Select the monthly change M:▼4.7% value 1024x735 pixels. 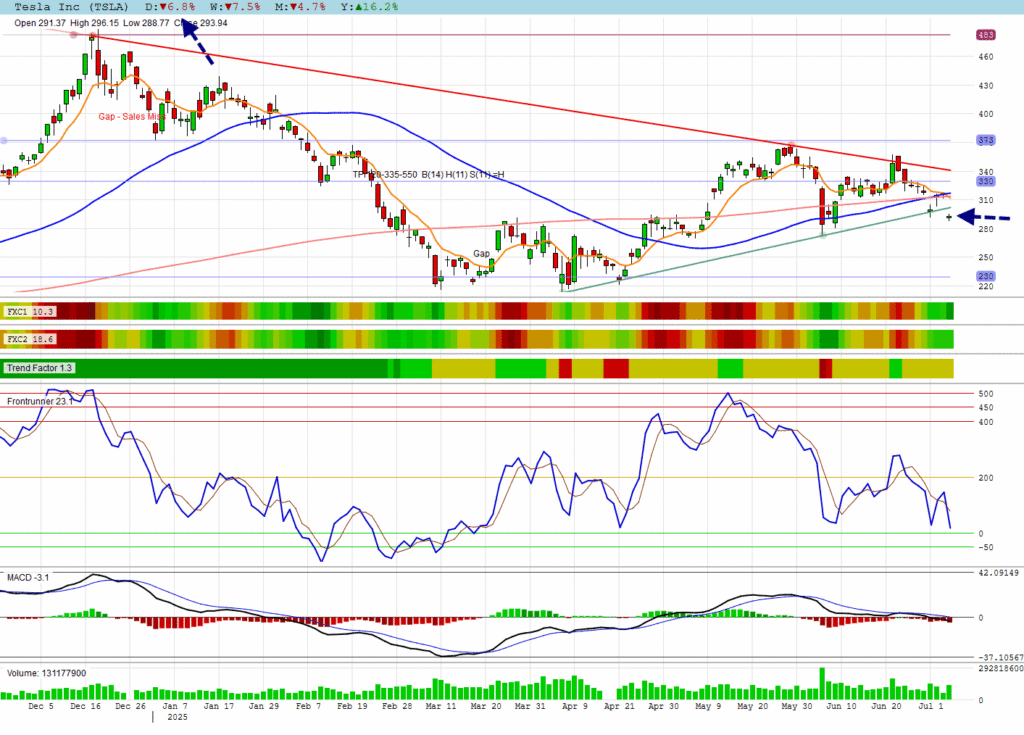[x=300, y=7]
